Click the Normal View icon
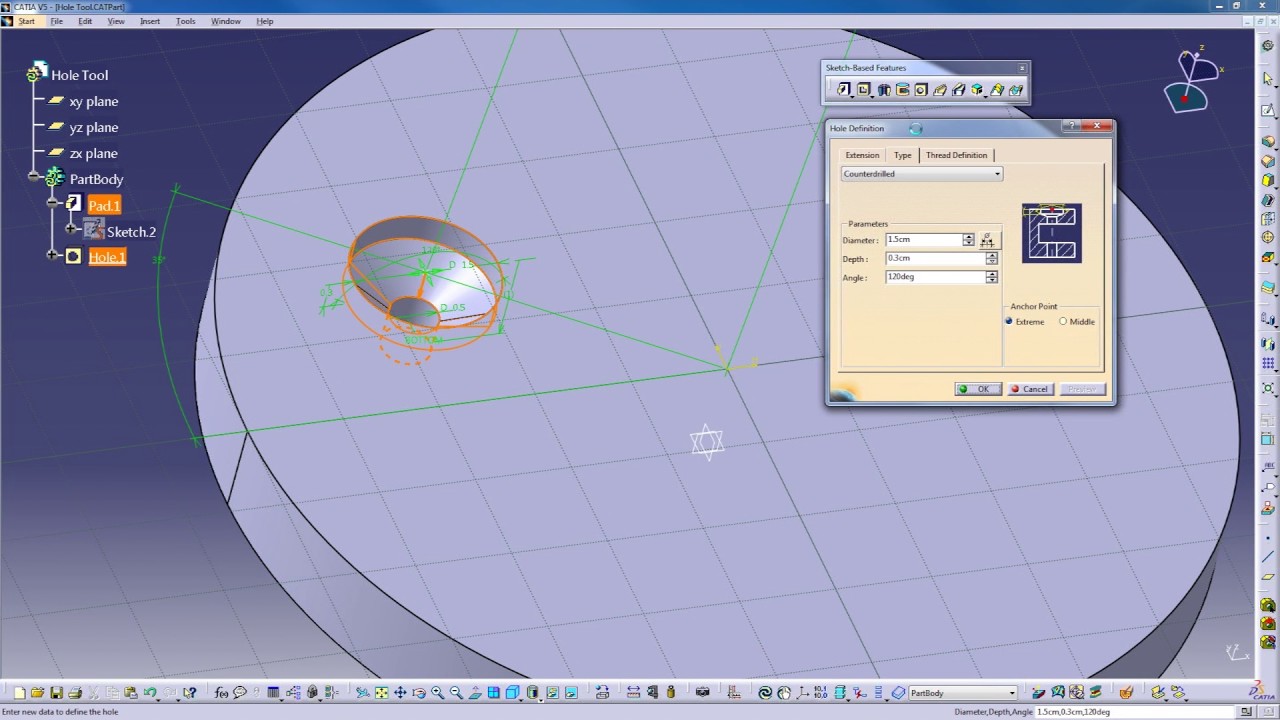The width and height of the screenshot is (1280, 720). tap(475, 692)
